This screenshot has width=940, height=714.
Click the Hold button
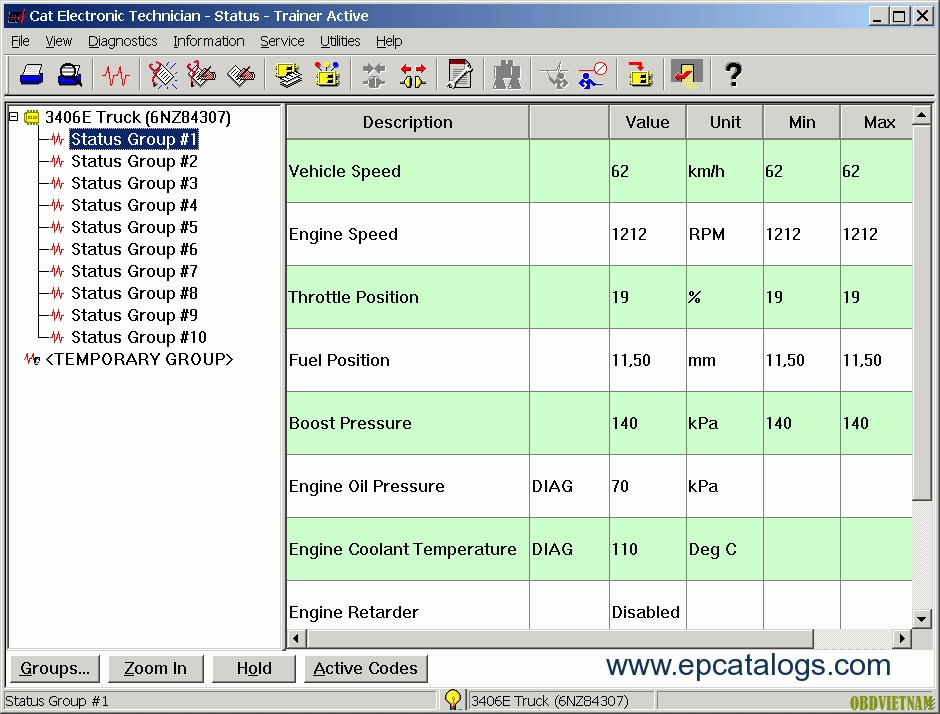pos(254,668)
